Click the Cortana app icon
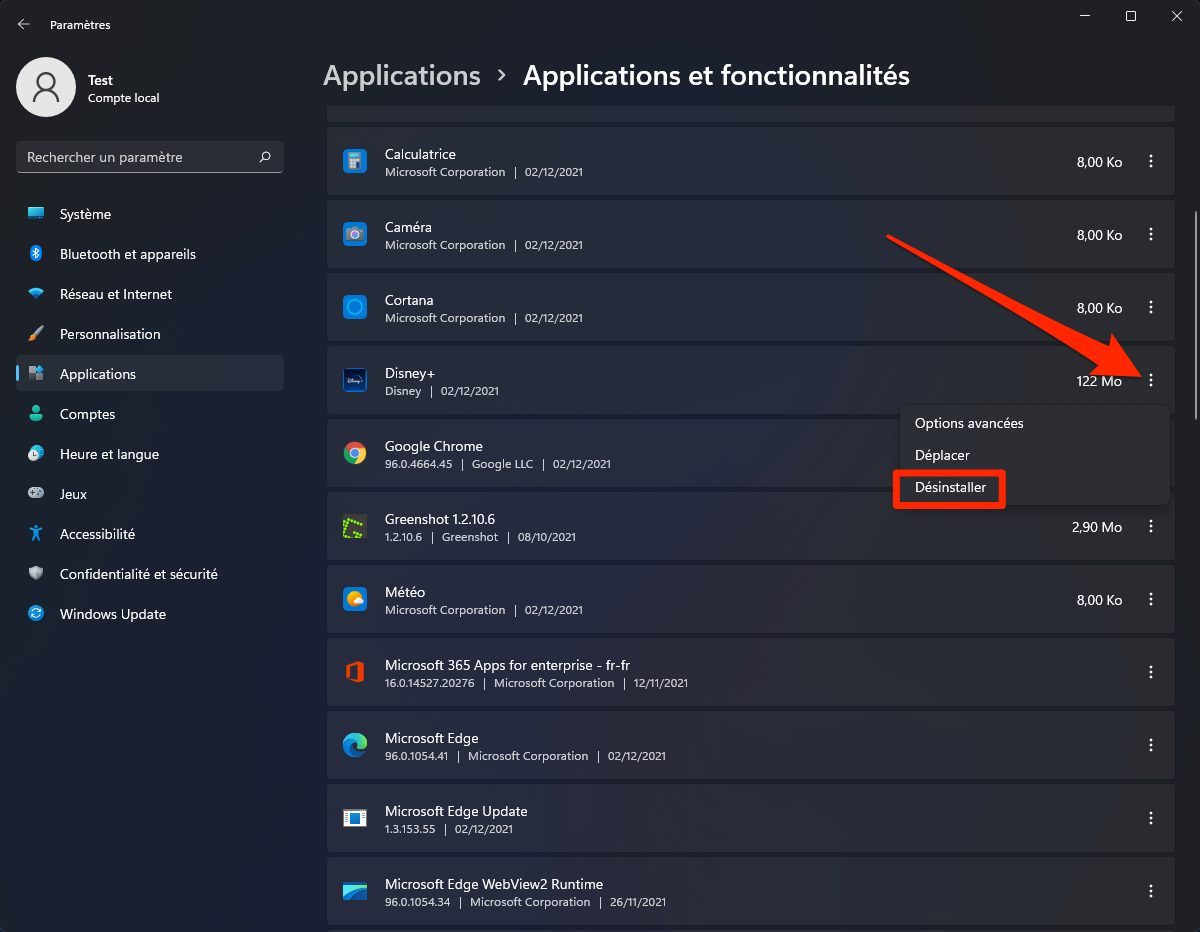This screenshot has height=932, width=1200. [355, 307]
